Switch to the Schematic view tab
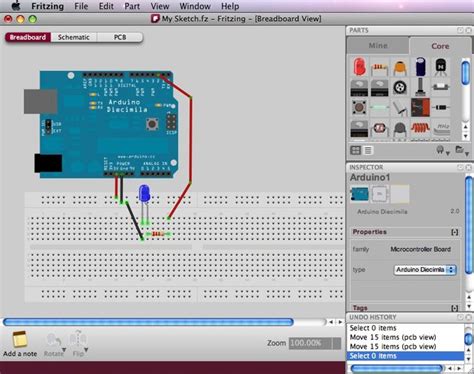This screenshot has height=374, width=474. (74, 37)
